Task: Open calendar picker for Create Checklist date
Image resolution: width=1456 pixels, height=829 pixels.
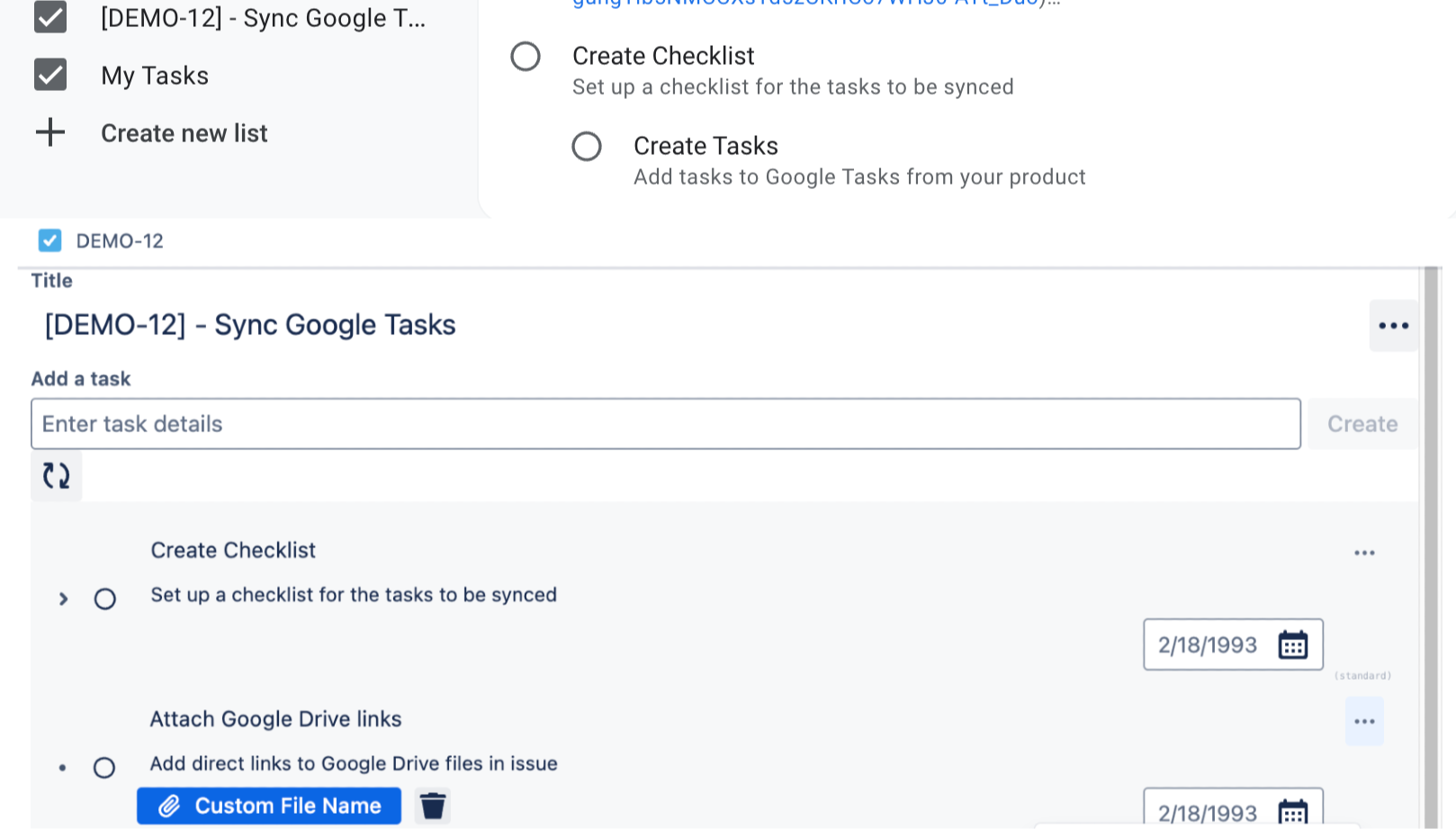Action: click(1293, 644)
